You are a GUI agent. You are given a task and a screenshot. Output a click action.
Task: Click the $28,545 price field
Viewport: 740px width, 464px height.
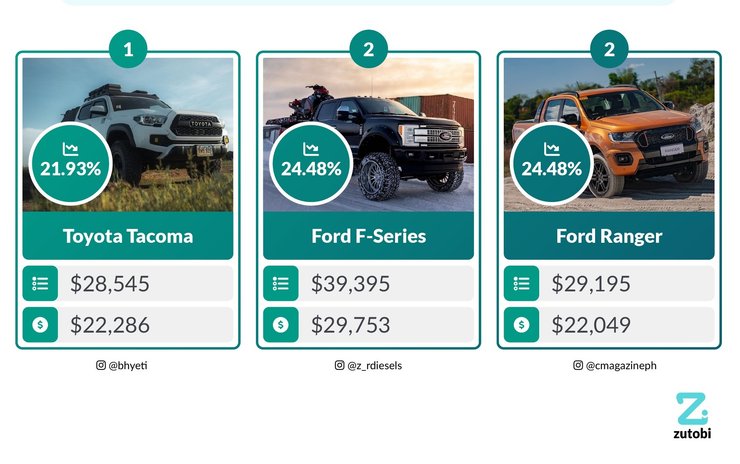(150, 284)
